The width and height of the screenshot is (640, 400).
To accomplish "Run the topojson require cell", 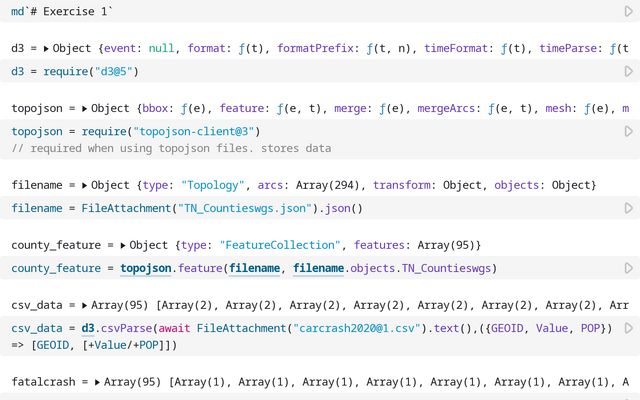I will pos(628,131).
